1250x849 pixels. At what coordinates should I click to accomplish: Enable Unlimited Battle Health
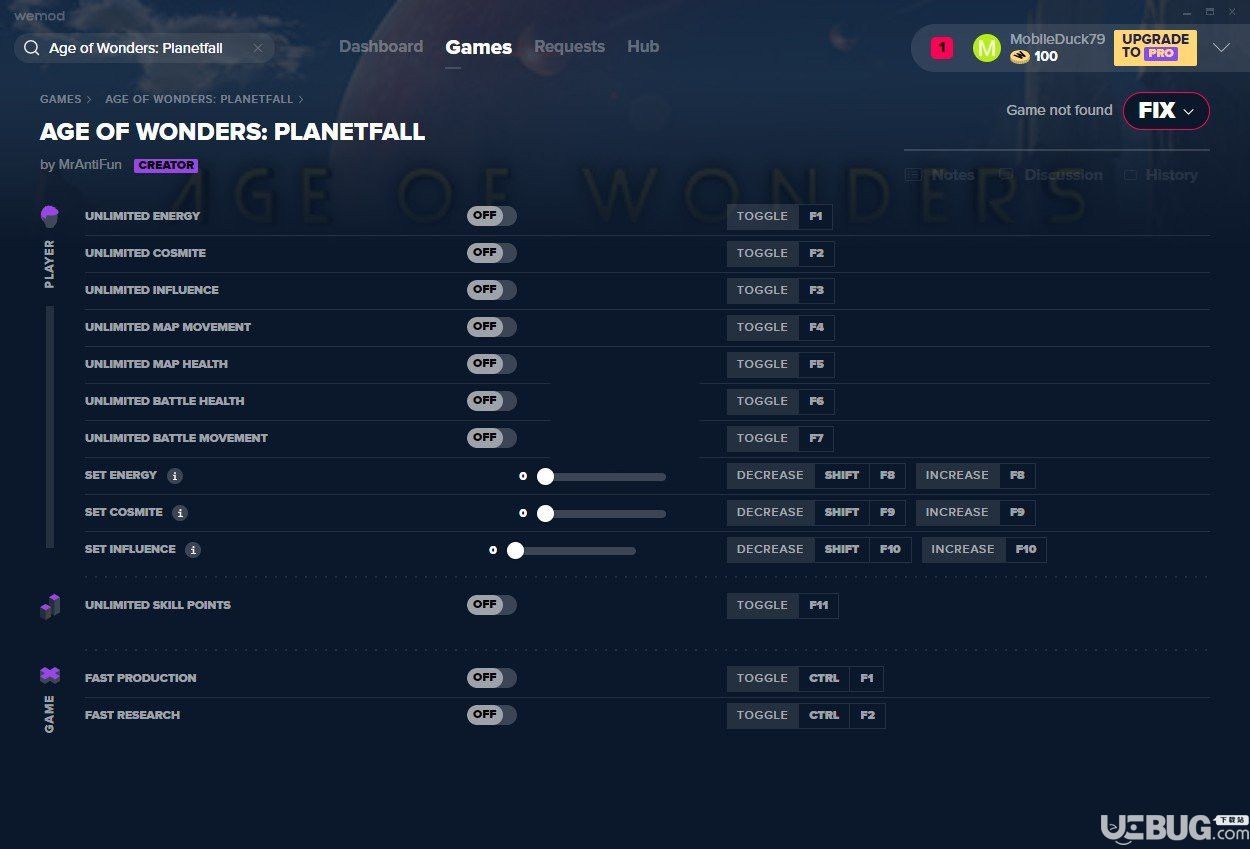click(492, 401)
